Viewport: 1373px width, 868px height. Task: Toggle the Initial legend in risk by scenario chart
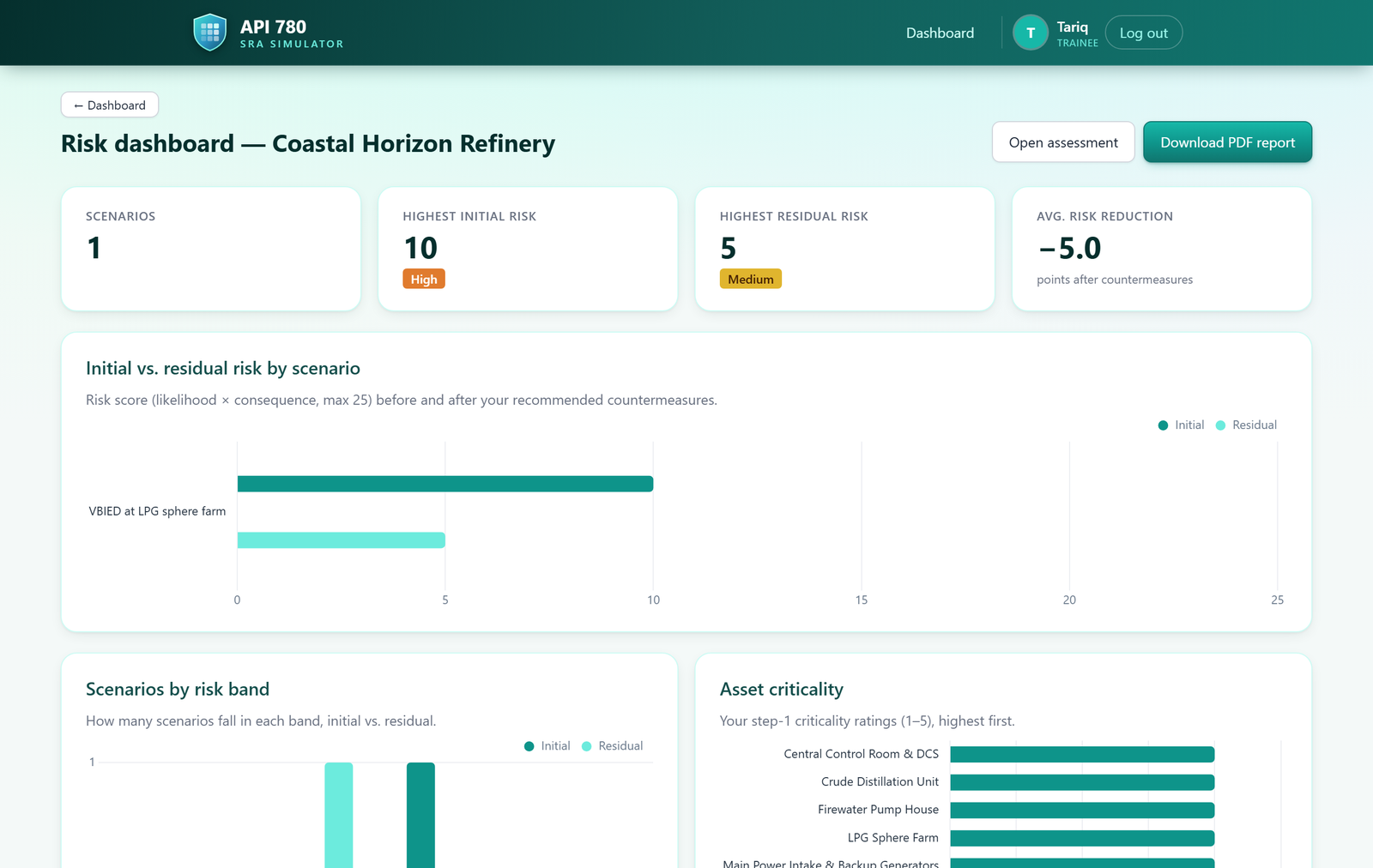click(1181, 425)
